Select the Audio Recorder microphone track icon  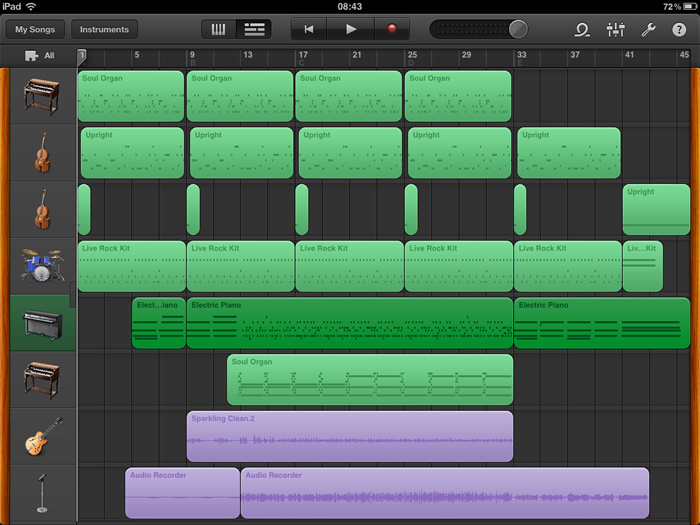tap(42, 493)
